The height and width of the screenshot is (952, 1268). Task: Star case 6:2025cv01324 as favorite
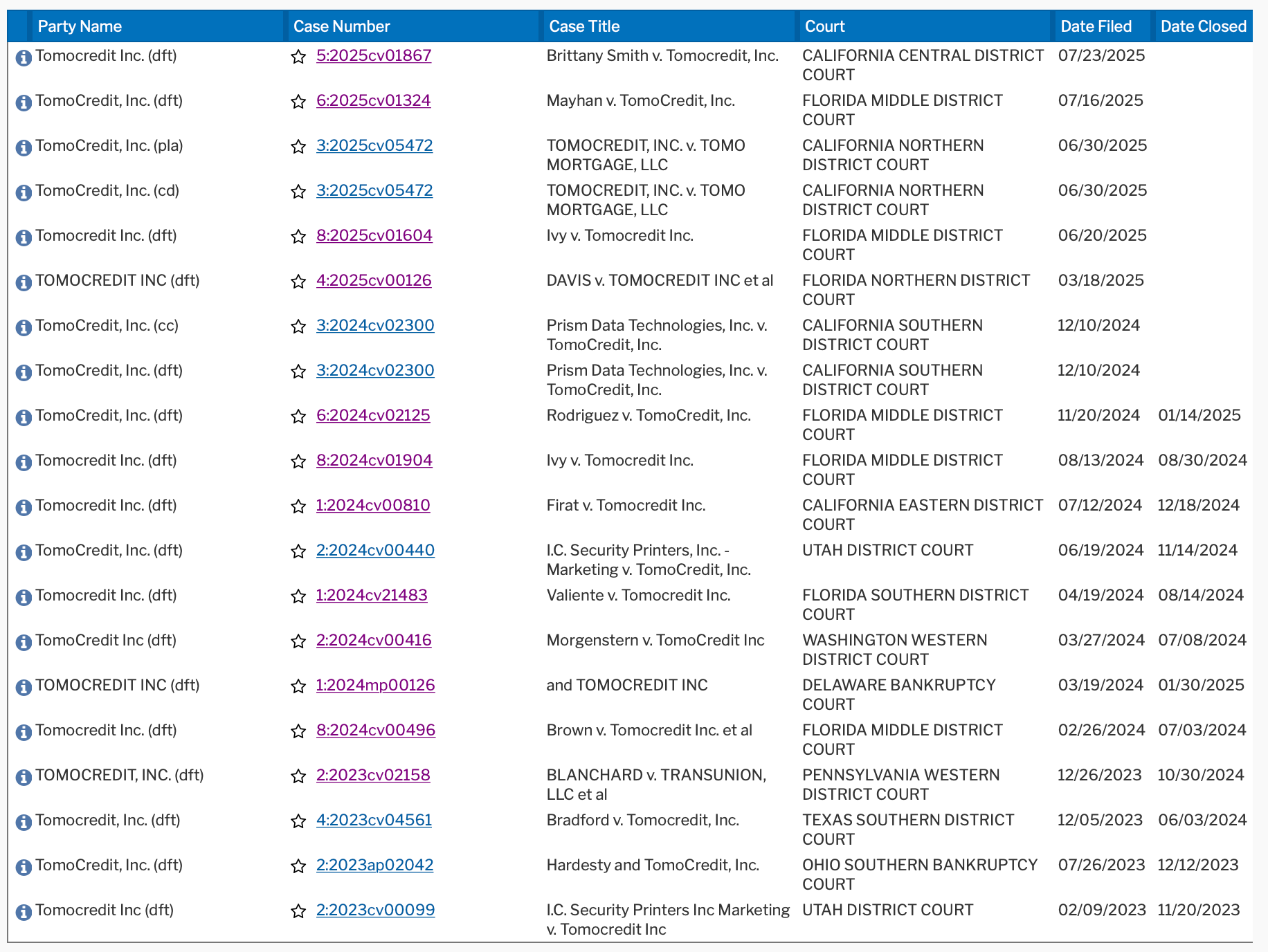(x=298, y=102)
